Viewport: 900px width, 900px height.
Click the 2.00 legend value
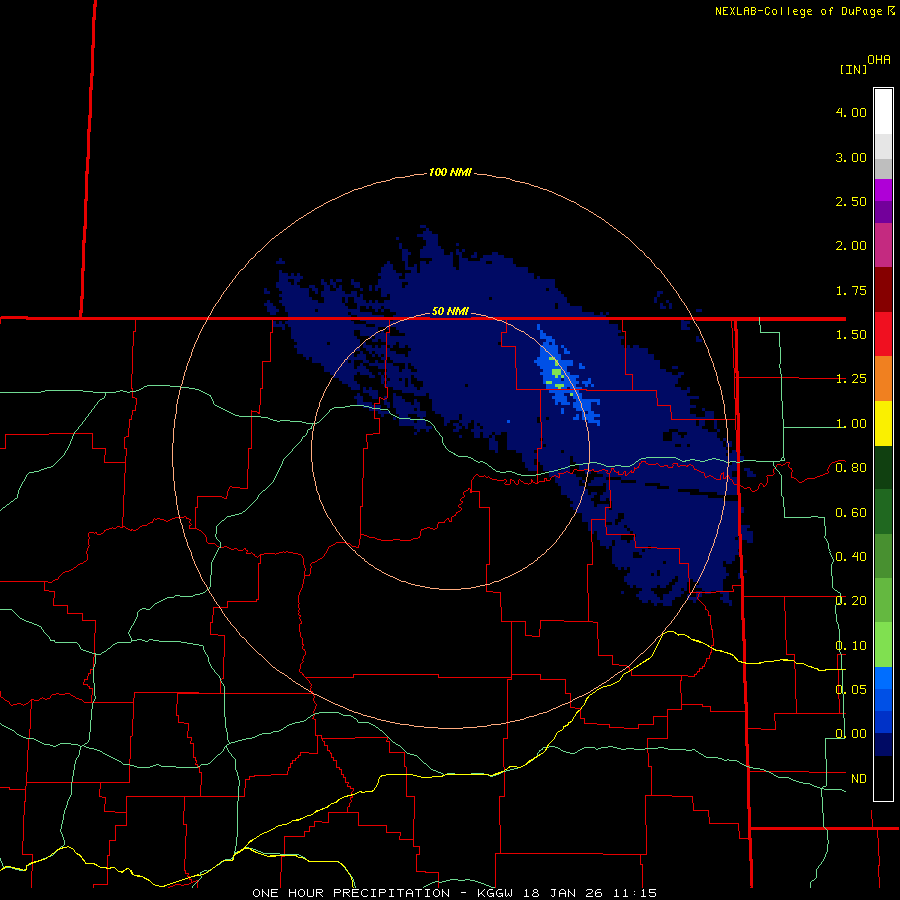coord(851,246)
